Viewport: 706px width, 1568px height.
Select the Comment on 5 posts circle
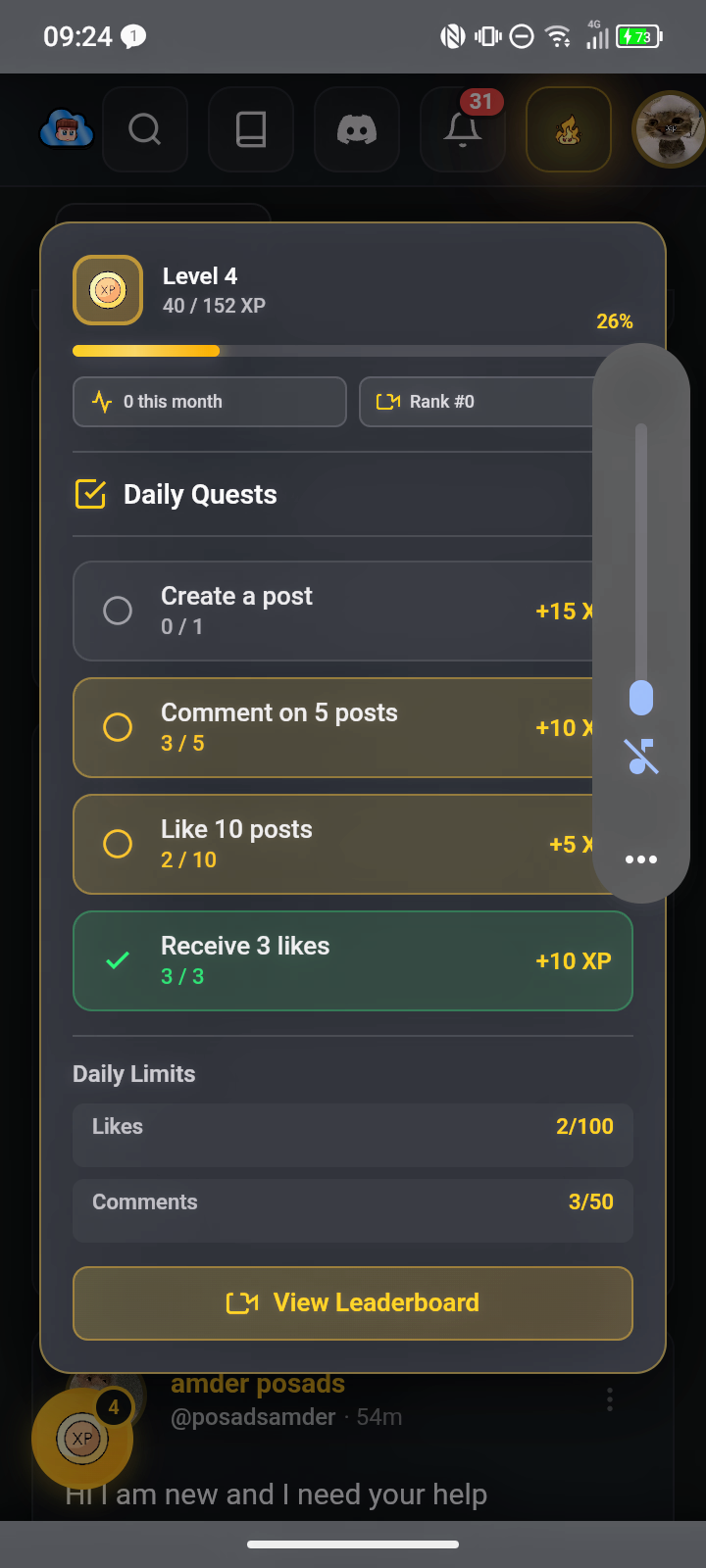tap(118, 727)
